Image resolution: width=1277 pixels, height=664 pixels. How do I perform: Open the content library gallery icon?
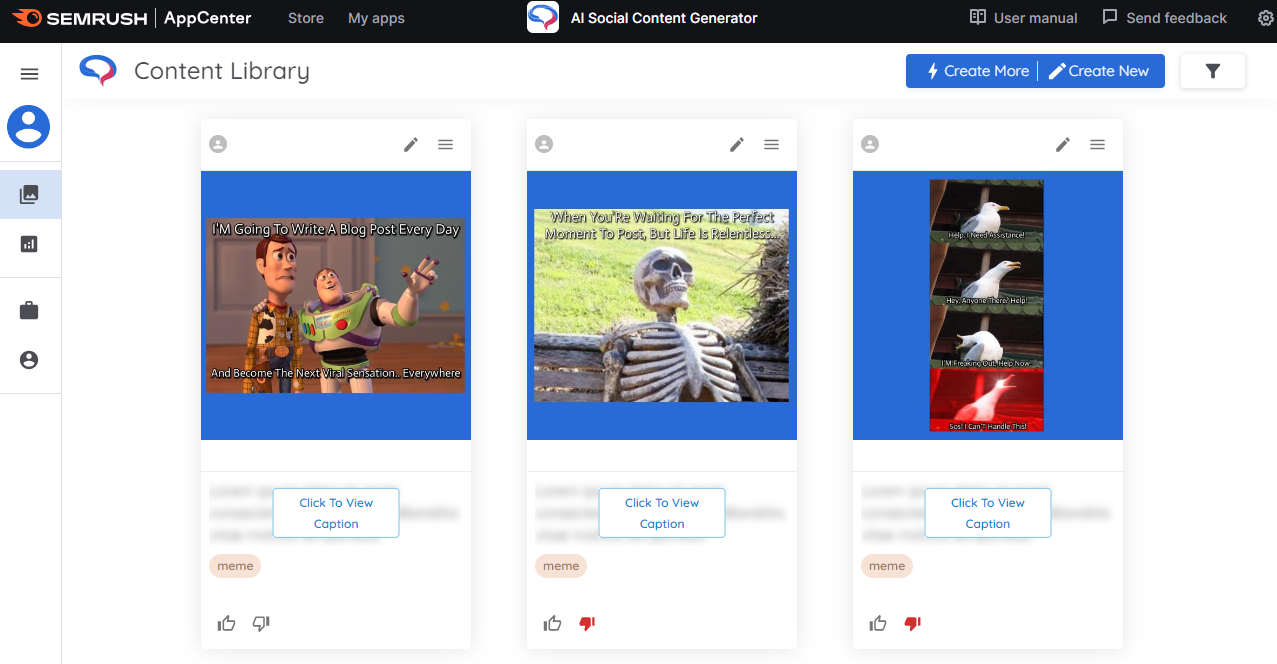(x=29, y=194)
